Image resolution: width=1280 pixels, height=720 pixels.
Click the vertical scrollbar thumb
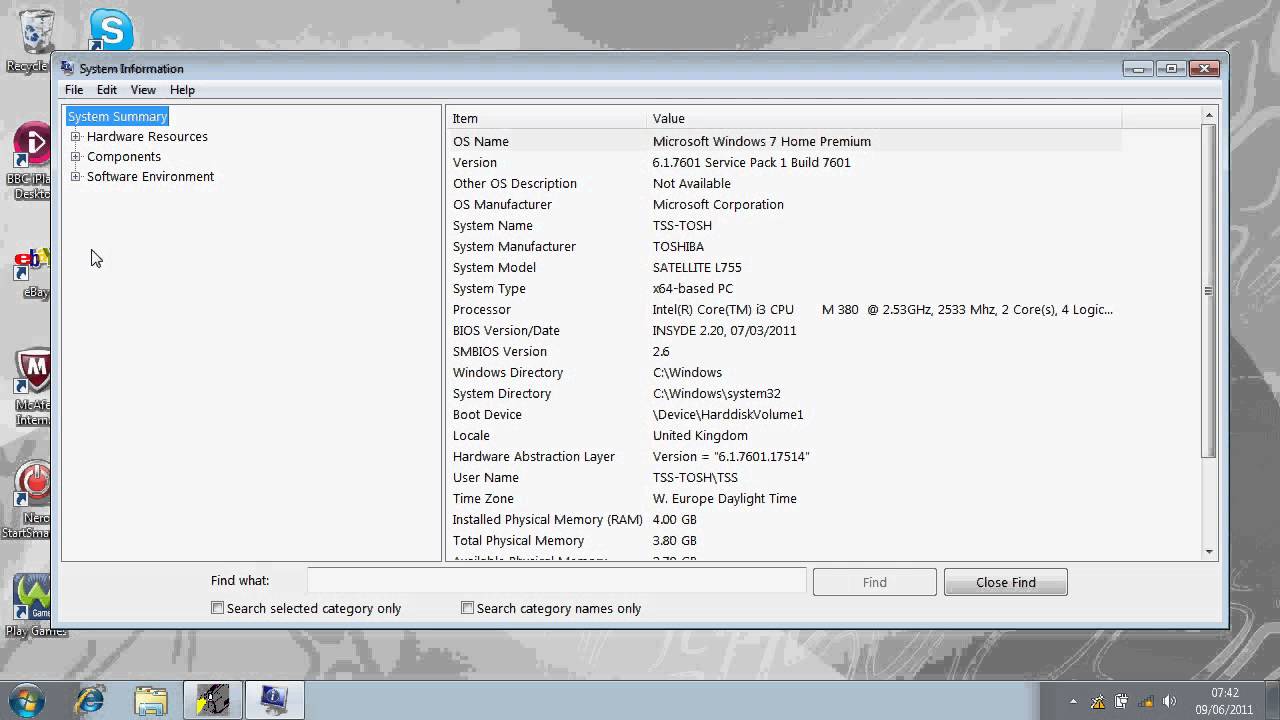click(1209, 291)
